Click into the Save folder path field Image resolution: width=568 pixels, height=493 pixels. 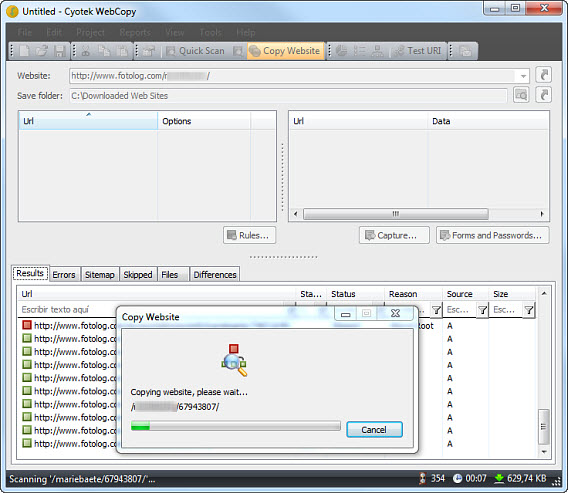coord(288,96)
